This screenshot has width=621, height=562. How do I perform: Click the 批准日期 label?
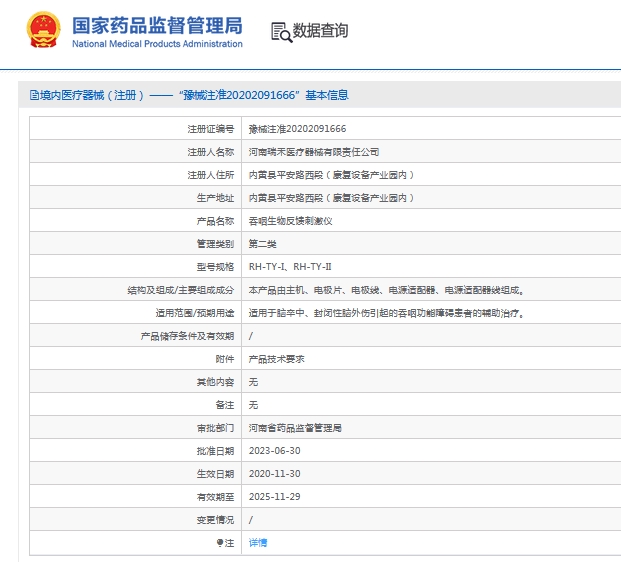pyautogui.click(x=215, y=451)
